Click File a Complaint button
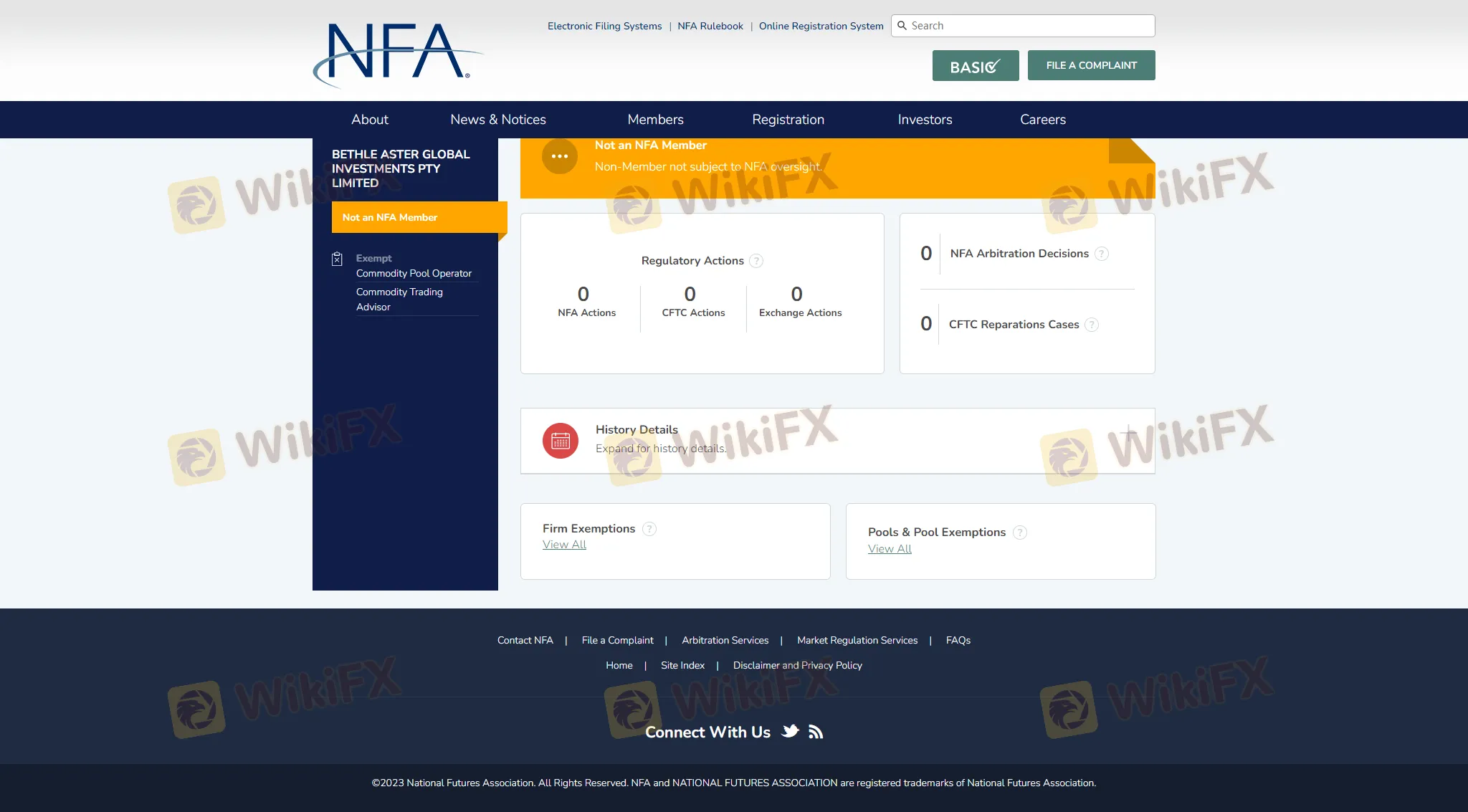1468x812 pixels. (1092, 65)
